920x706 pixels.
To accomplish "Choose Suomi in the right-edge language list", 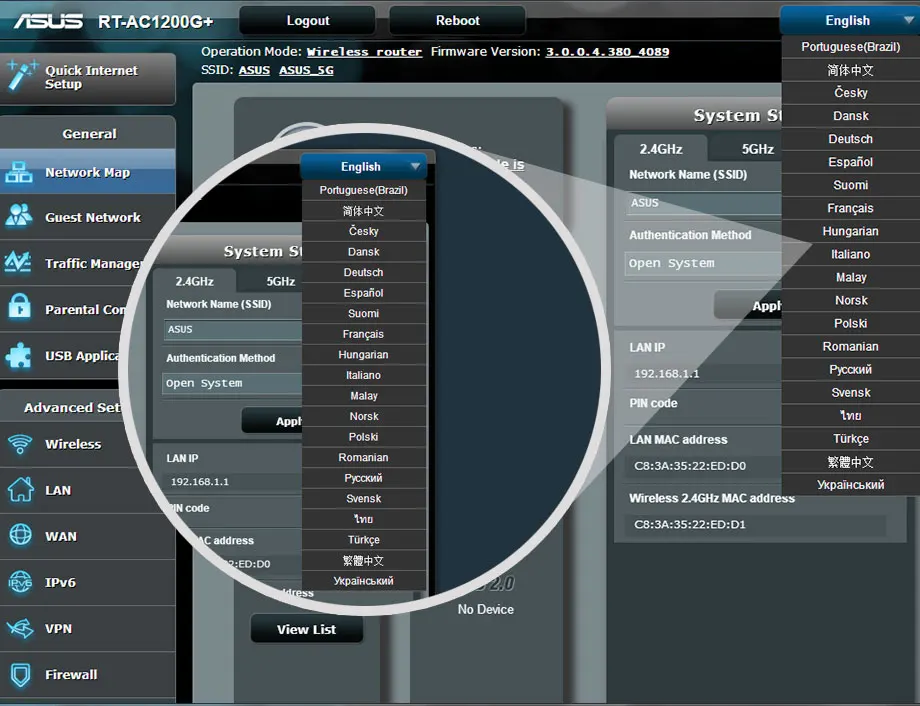I will click(851, 185).
